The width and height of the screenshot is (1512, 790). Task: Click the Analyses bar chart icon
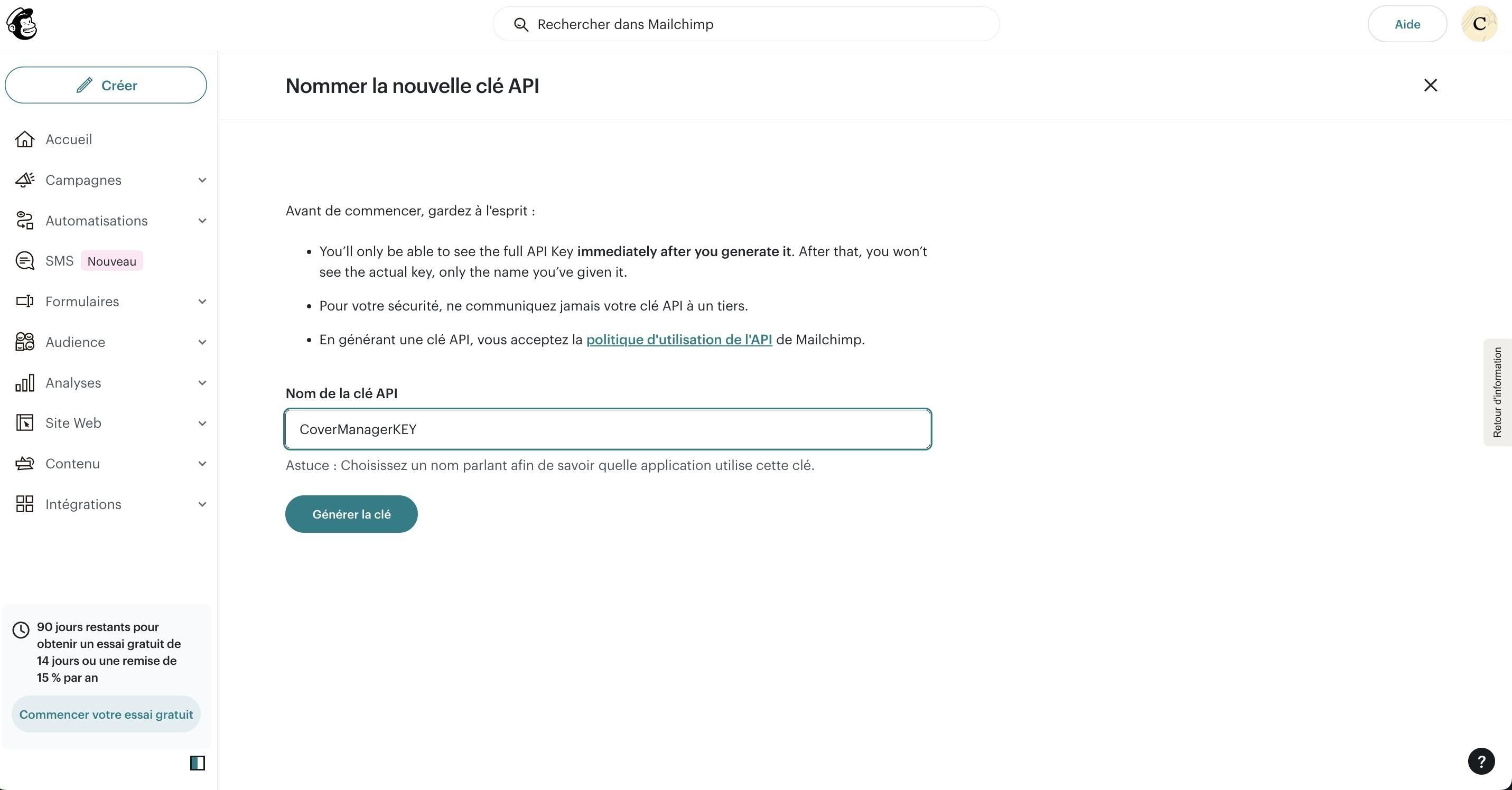point(25,383)
